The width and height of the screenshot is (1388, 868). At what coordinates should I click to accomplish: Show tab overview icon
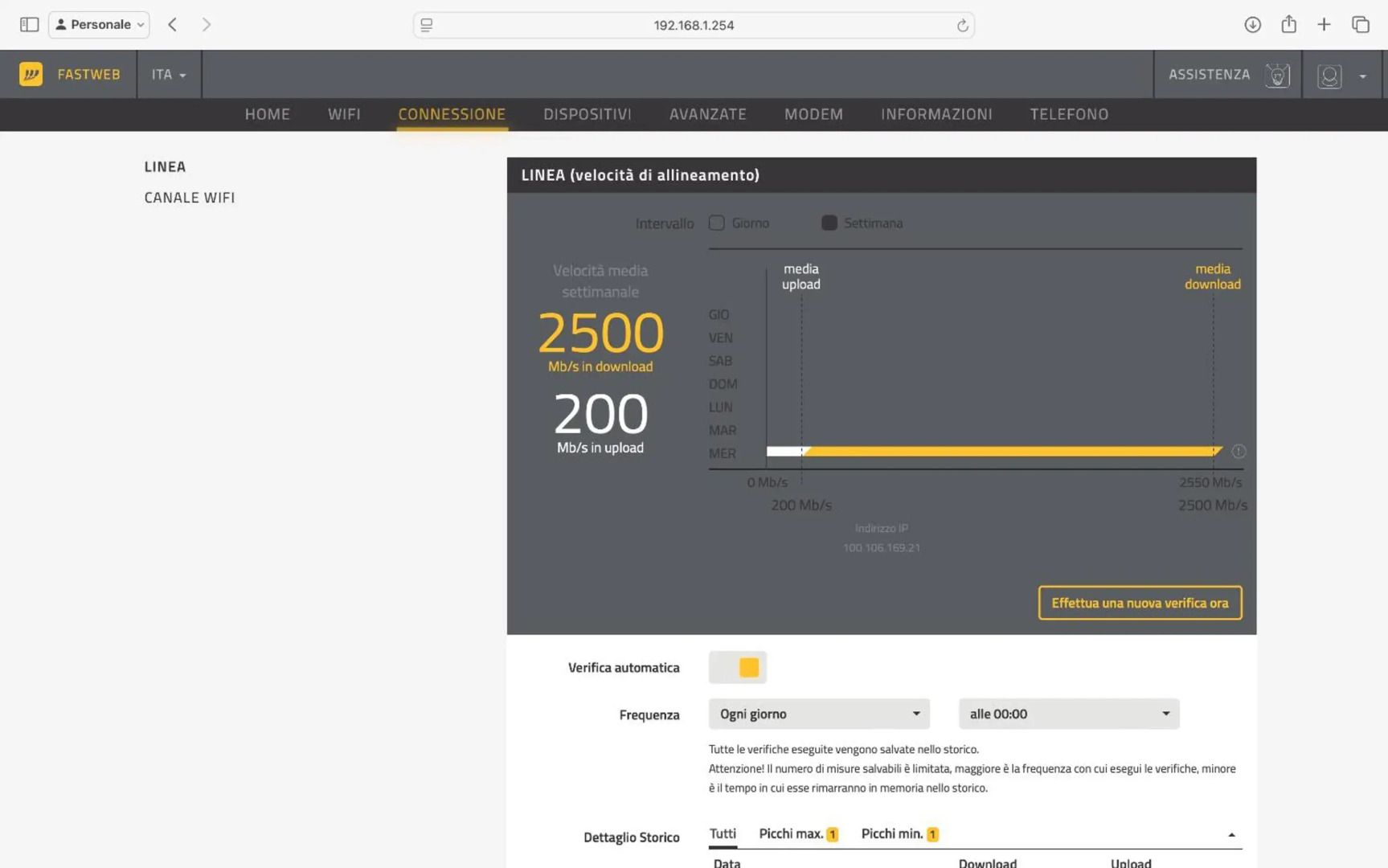click(x=1360, y=25)
